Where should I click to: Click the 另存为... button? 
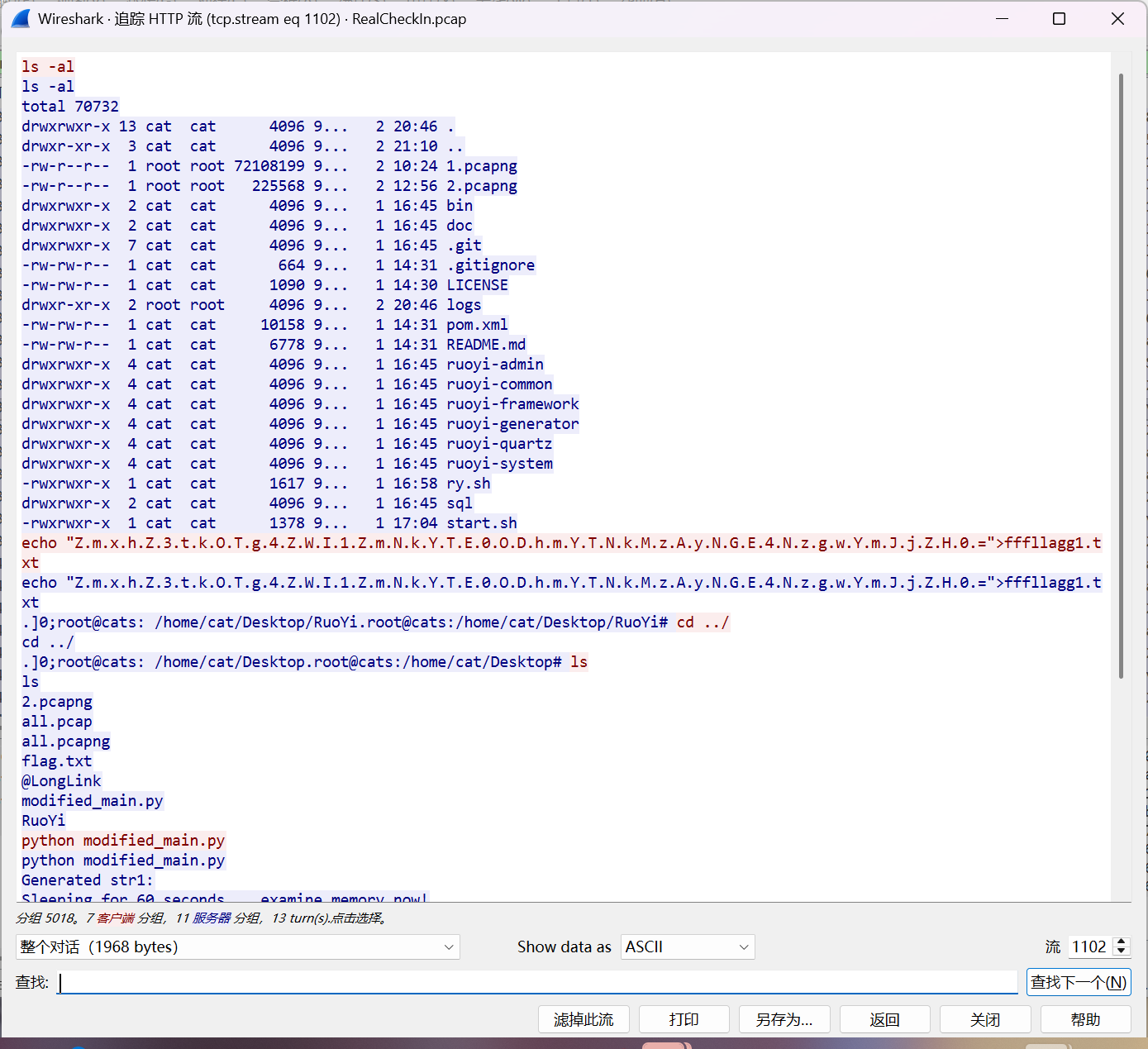click(784, 1019)
